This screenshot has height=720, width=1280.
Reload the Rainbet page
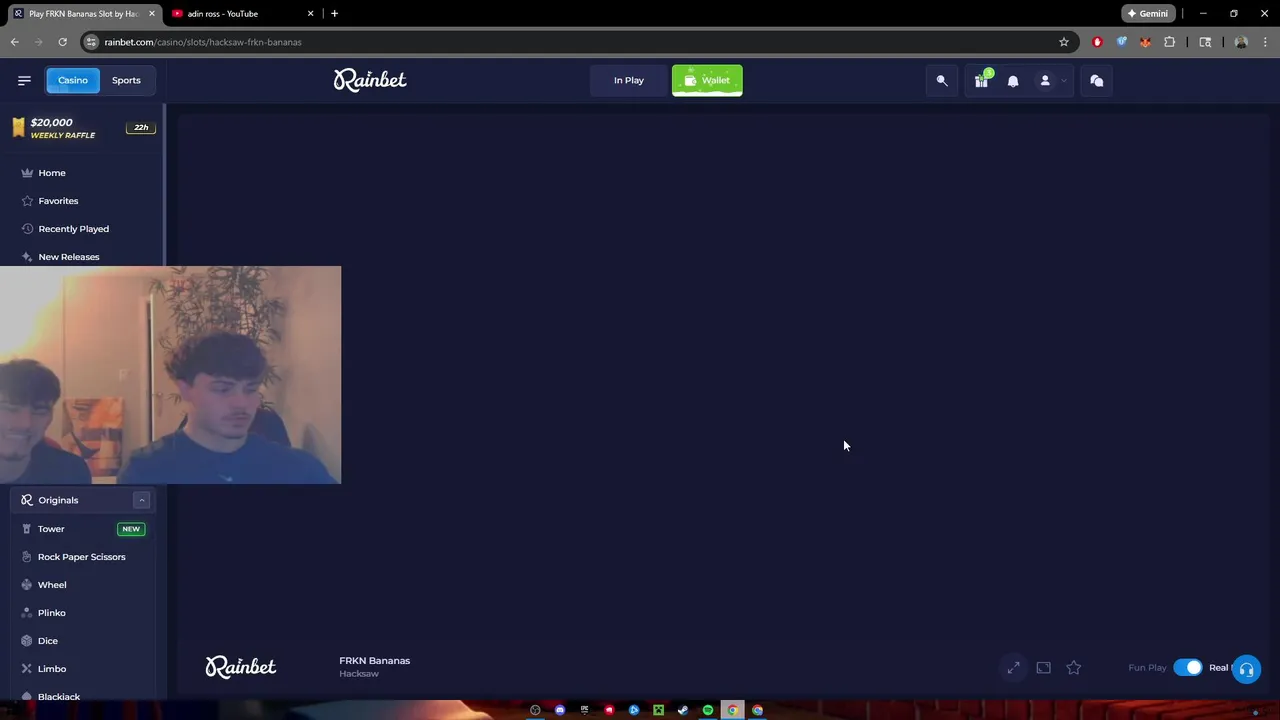pyautogui.click(x=62, y=42)
